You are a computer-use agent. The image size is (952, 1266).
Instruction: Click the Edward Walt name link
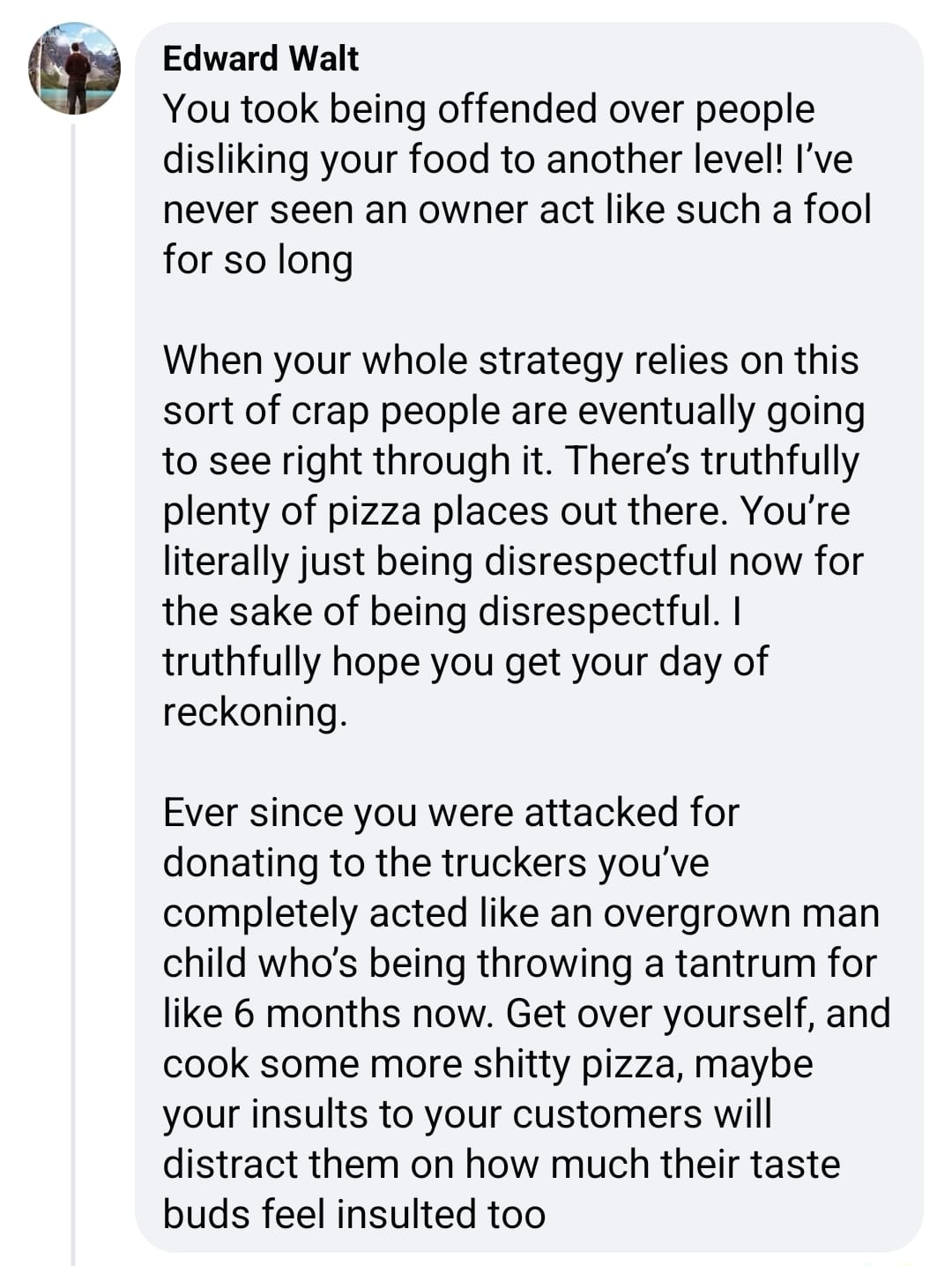pos(261,59)
